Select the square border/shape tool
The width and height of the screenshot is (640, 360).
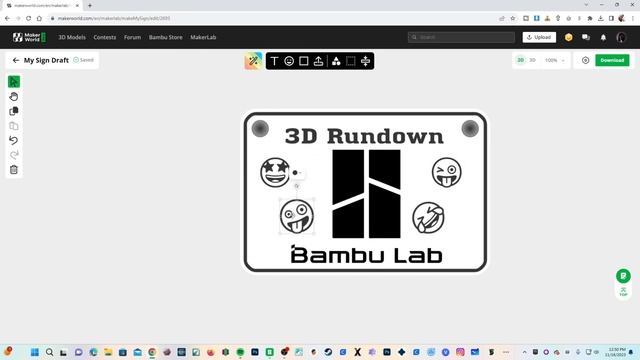(304, 61)
